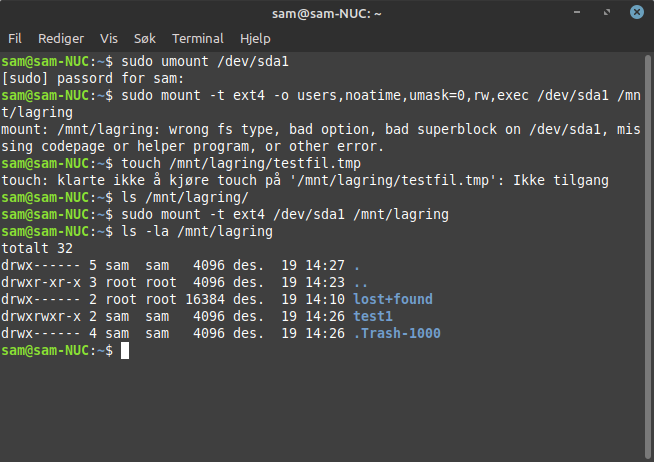This screenshot has width=654, height=462.
Task: Open the Vis menu
Action: pos(109,39)
